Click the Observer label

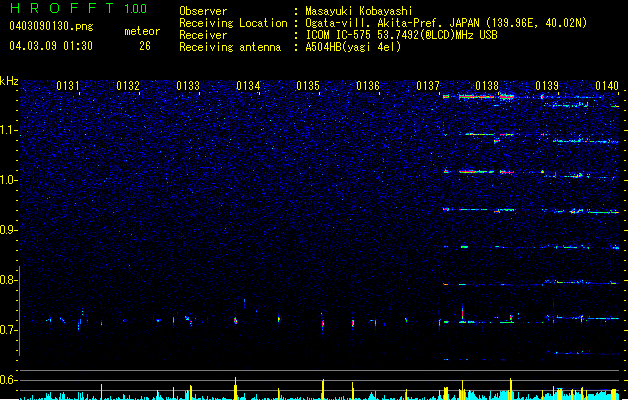203,11
